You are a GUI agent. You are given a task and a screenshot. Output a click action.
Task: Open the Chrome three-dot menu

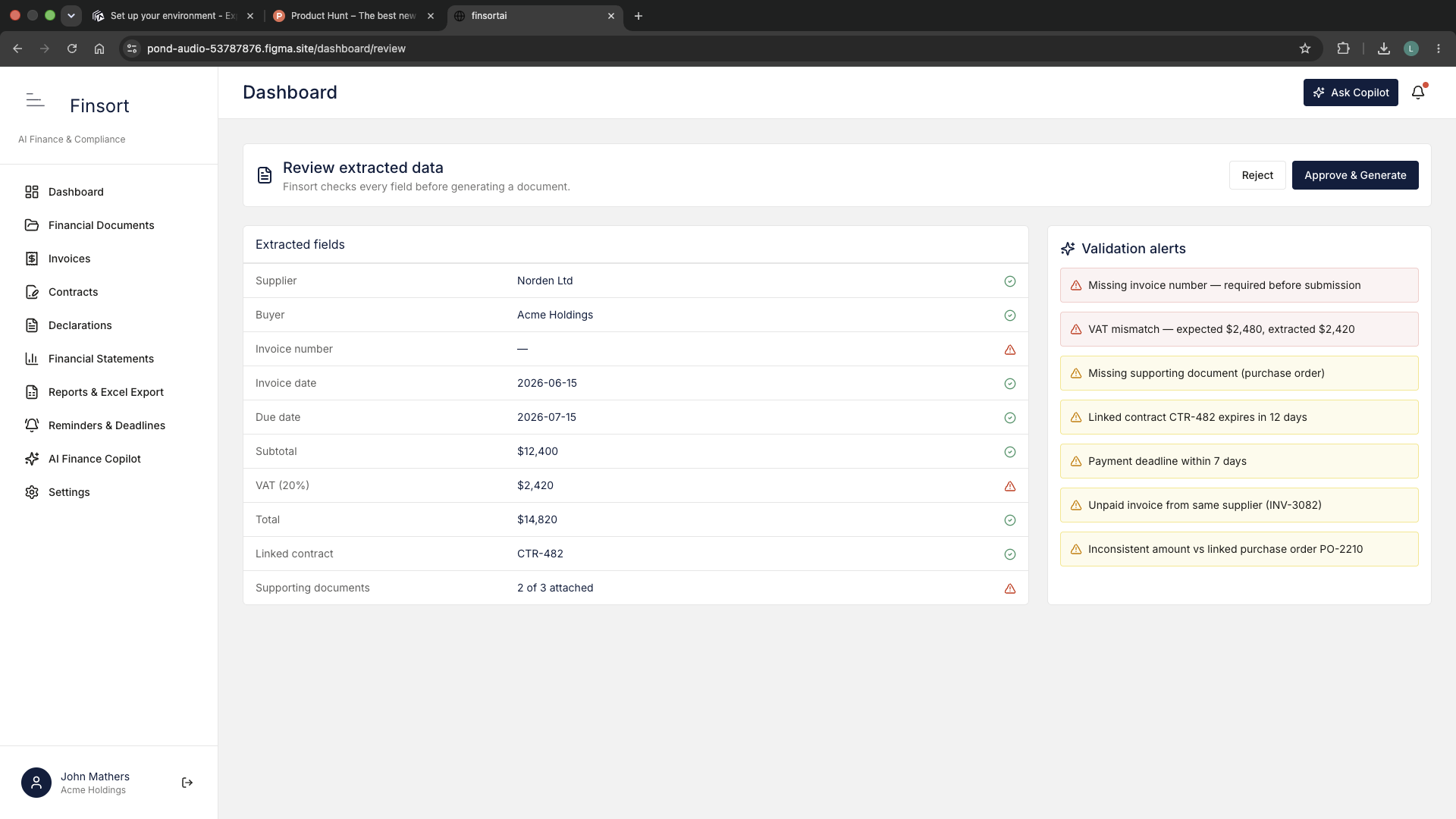point(1439,49)
